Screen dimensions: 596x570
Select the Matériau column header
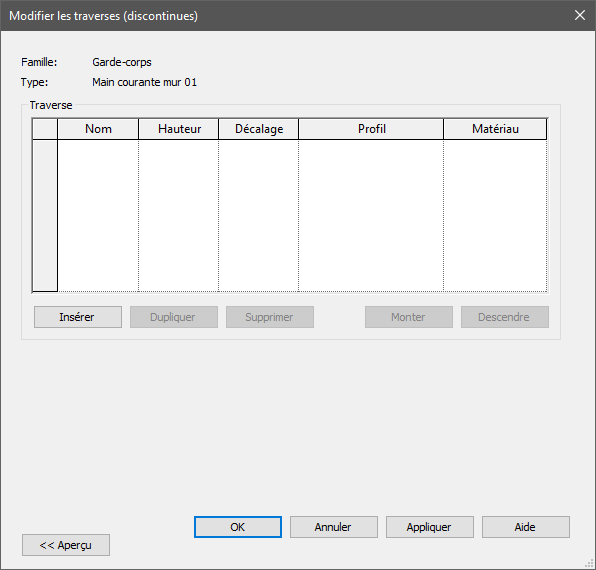[495, 129]
